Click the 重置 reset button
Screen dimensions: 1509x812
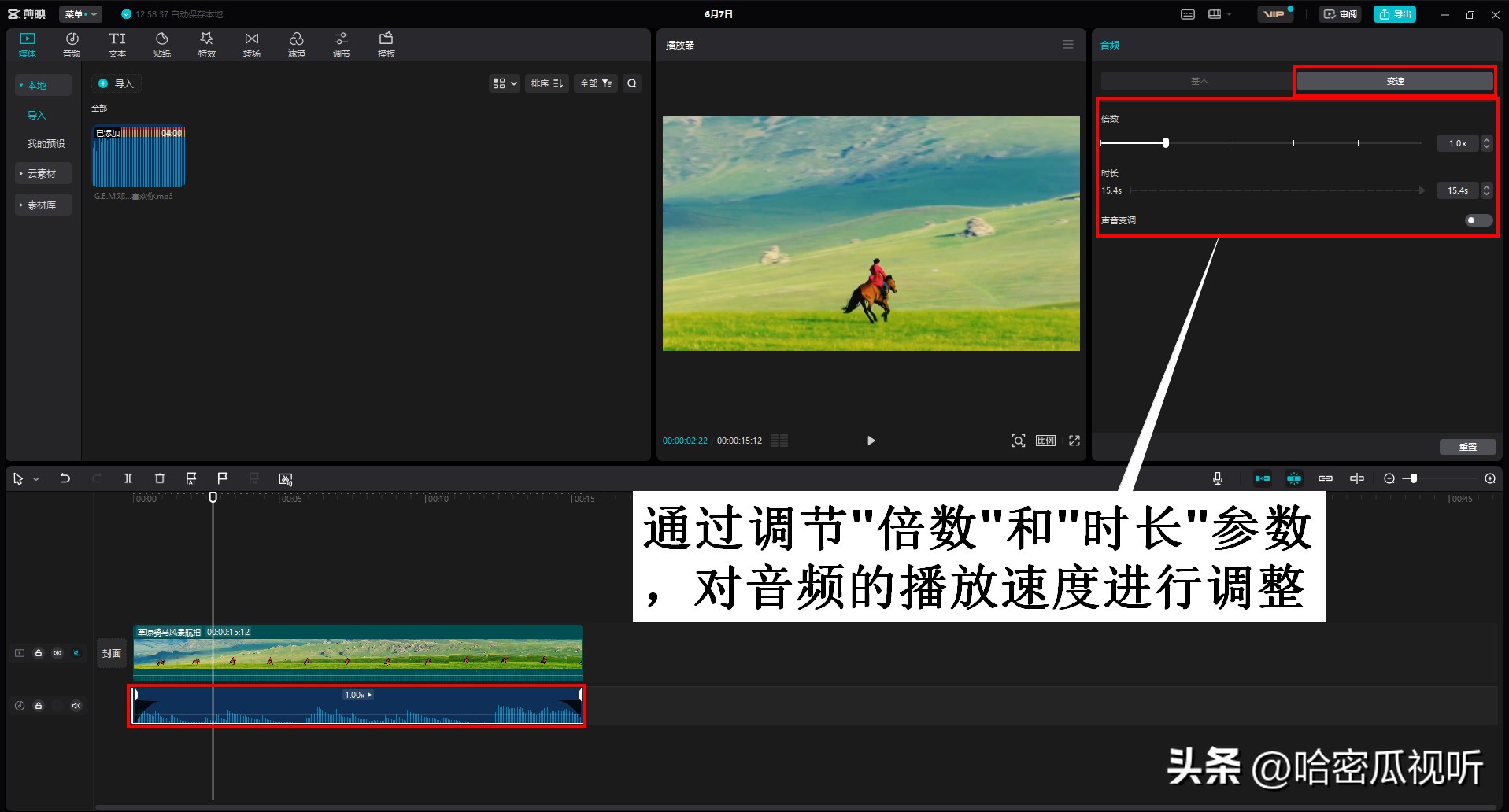[x=1467, y=446]
